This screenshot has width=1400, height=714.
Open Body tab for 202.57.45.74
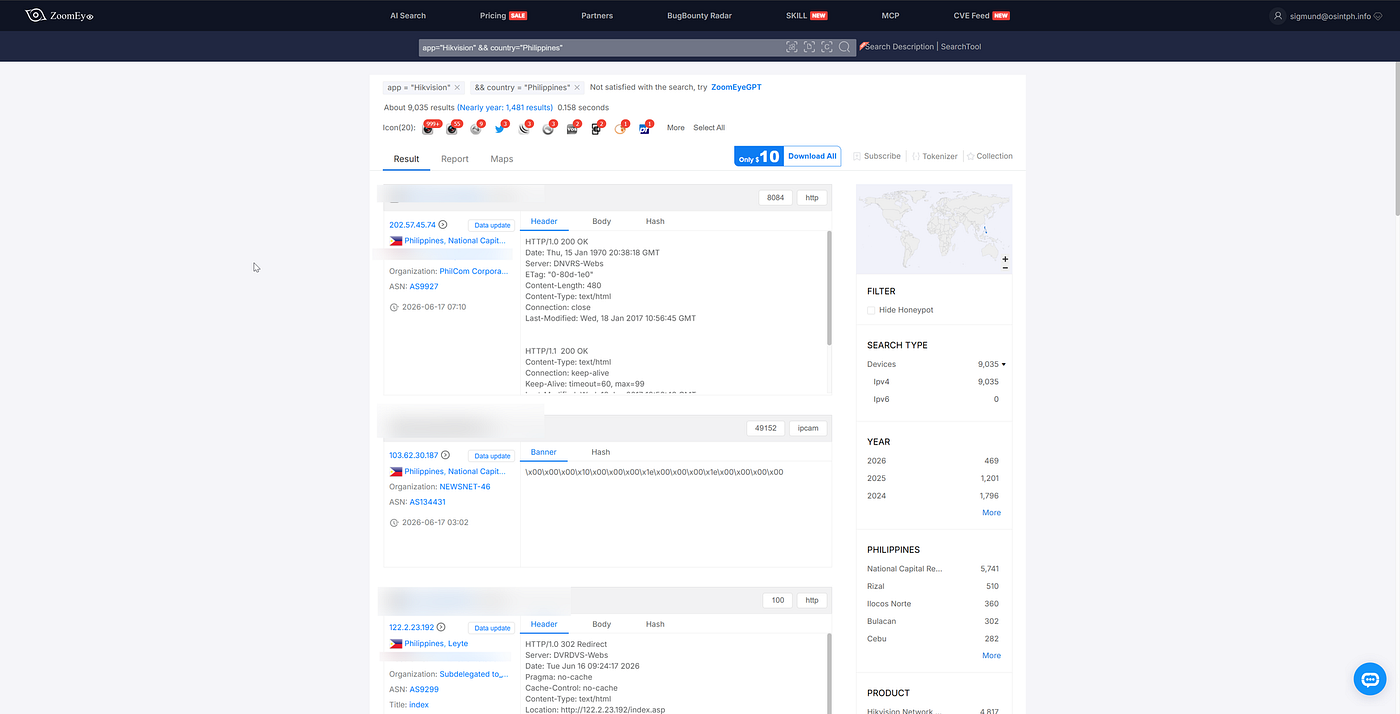601,221
